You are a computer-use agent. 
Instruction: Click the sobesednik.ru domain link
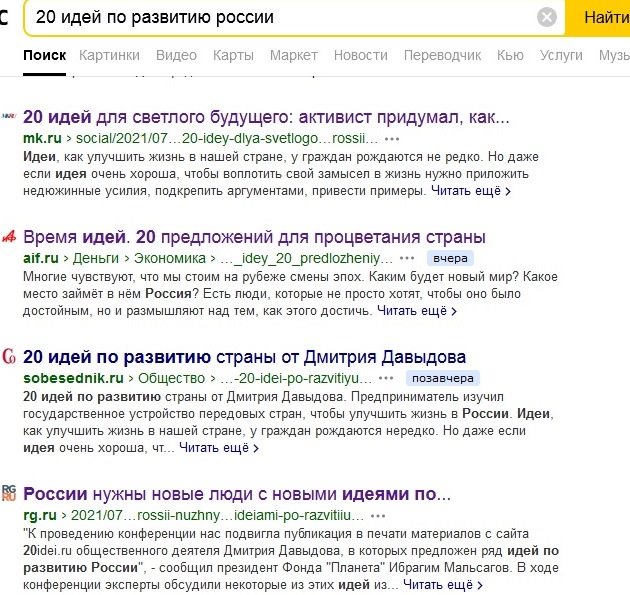(73, 378)
